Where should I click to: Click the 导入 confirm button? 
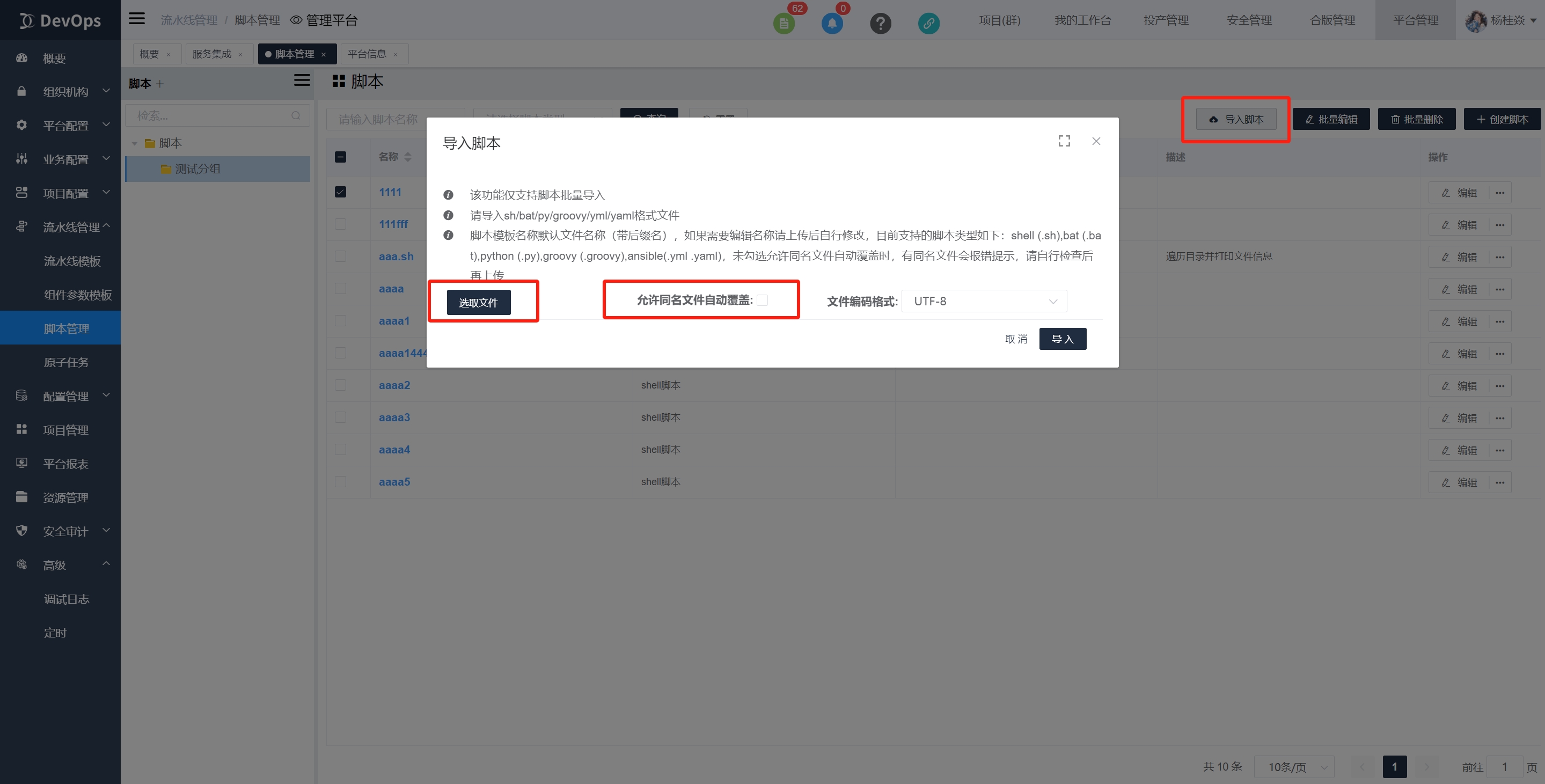click(1062, 339)
